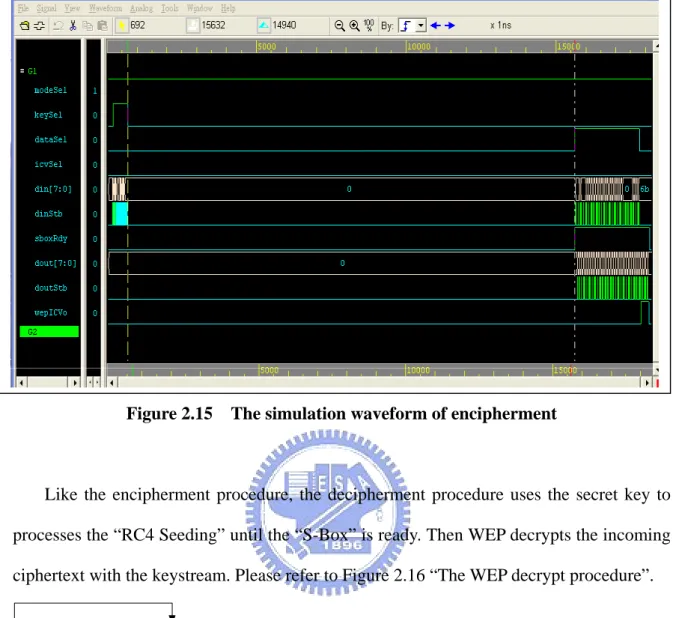The height and width of the screenshot is (618, 673).
Task: Select the dataSel signal
Action: coord(50,139)
